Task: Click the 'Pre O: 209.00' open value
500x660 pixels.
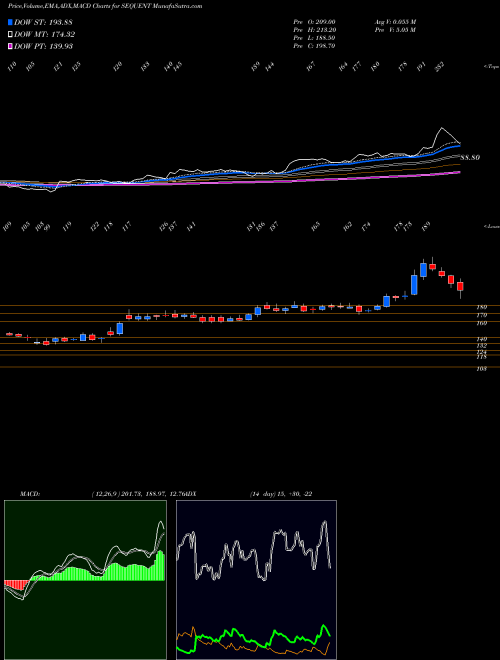Action: click(314, 22)
